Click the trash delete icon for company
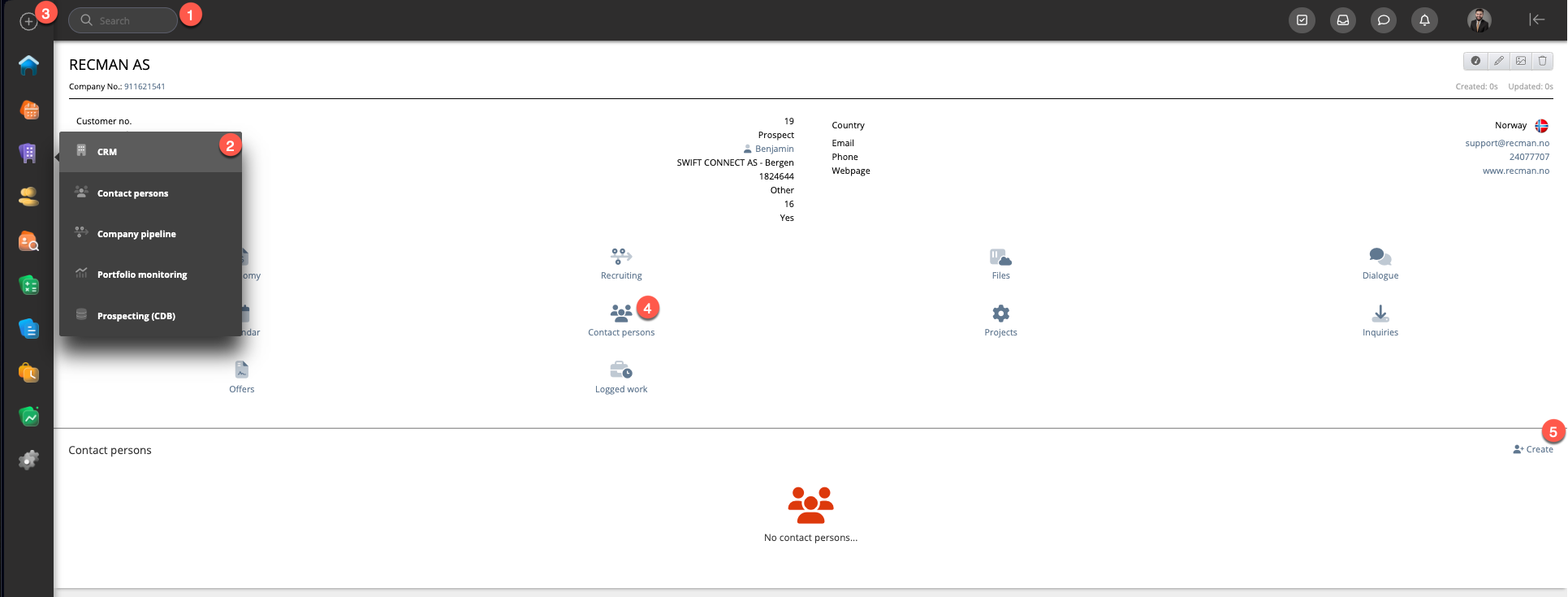 point(1542,61)
